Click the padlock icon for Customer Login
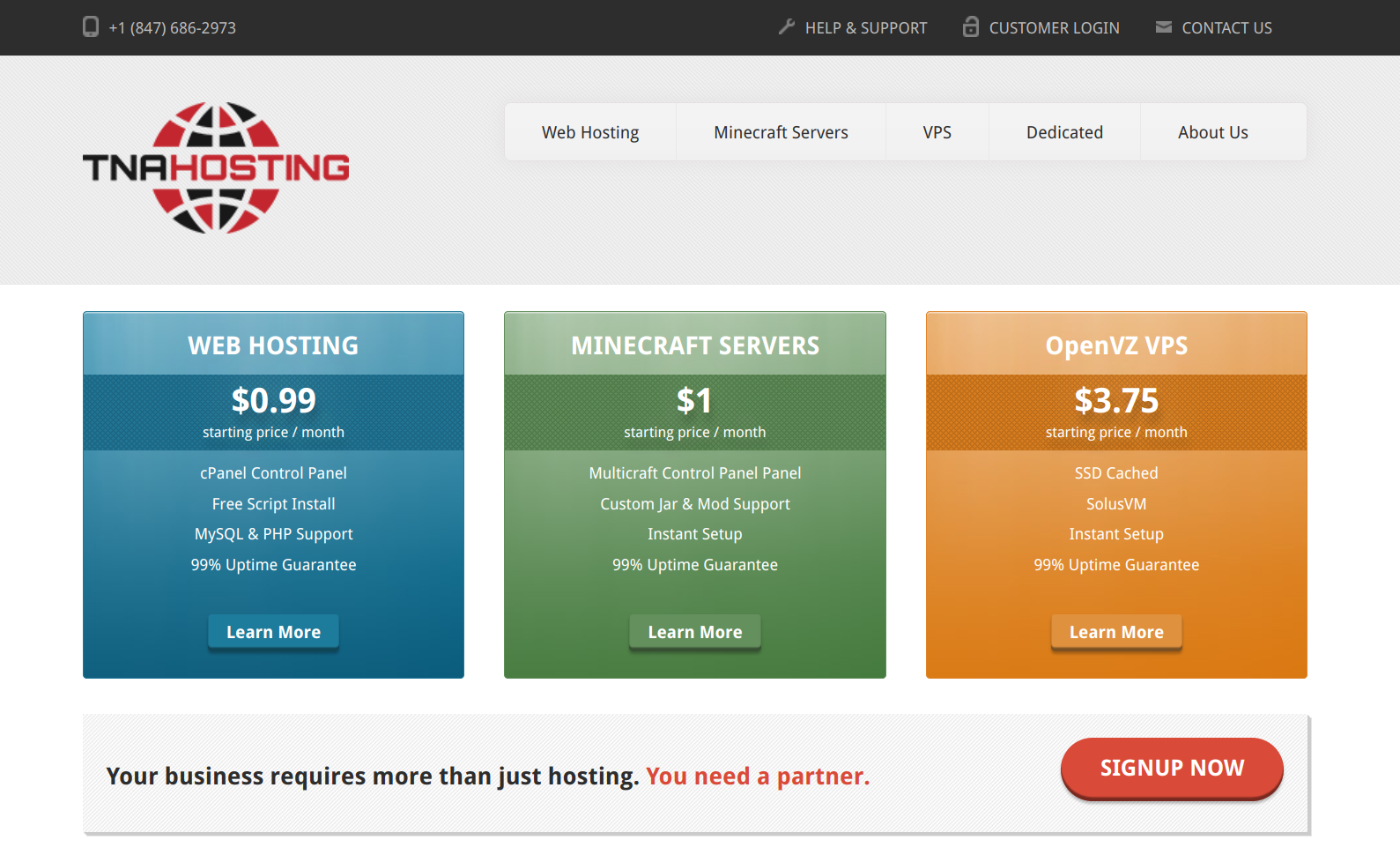Screen dimensions: 1400x862 click(x=971, y=26)
